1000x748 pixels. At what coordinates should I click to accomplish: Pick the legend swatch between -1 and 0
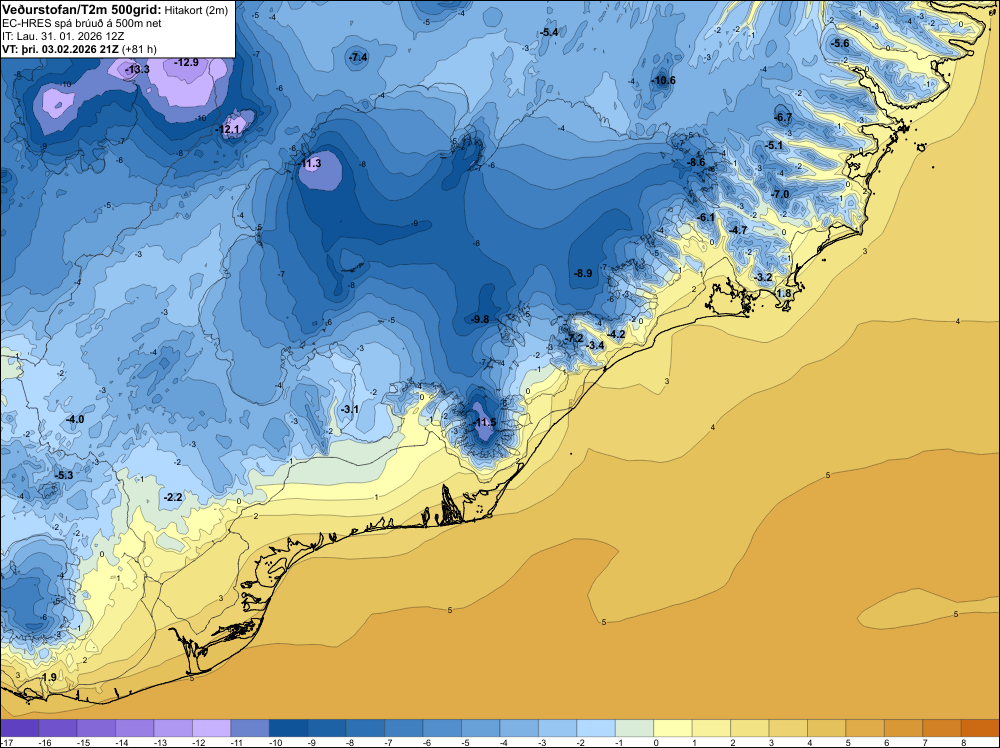(635, 728)
